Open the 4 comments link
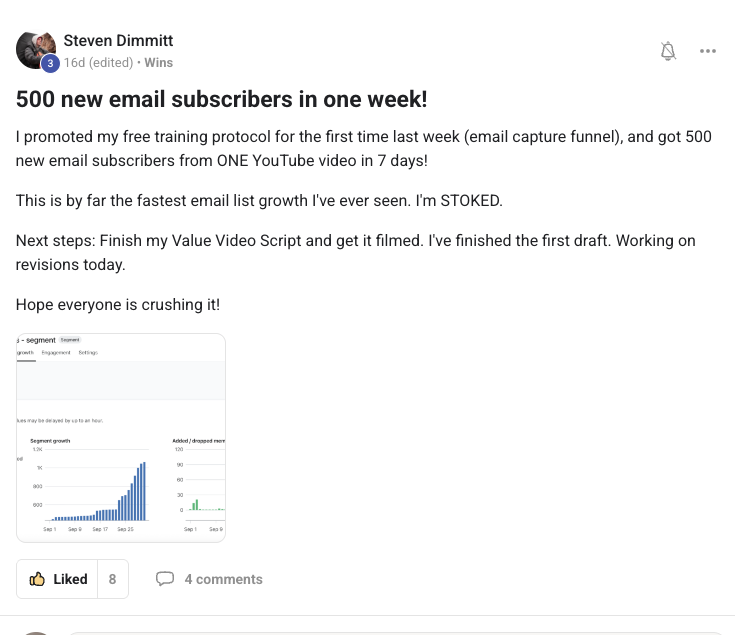The height and width of the screenshot is (635, 735). point(223,579)
